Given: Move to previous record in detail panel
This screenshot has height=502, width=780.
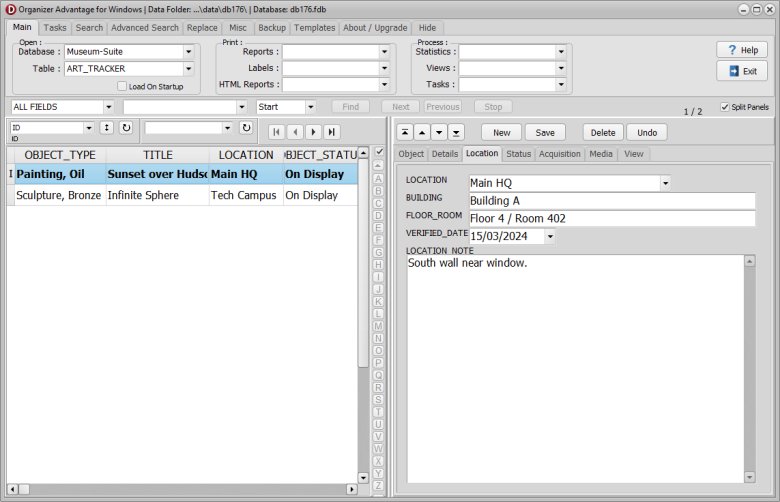Looking at the screenshot, I should (x=421, y=132).
